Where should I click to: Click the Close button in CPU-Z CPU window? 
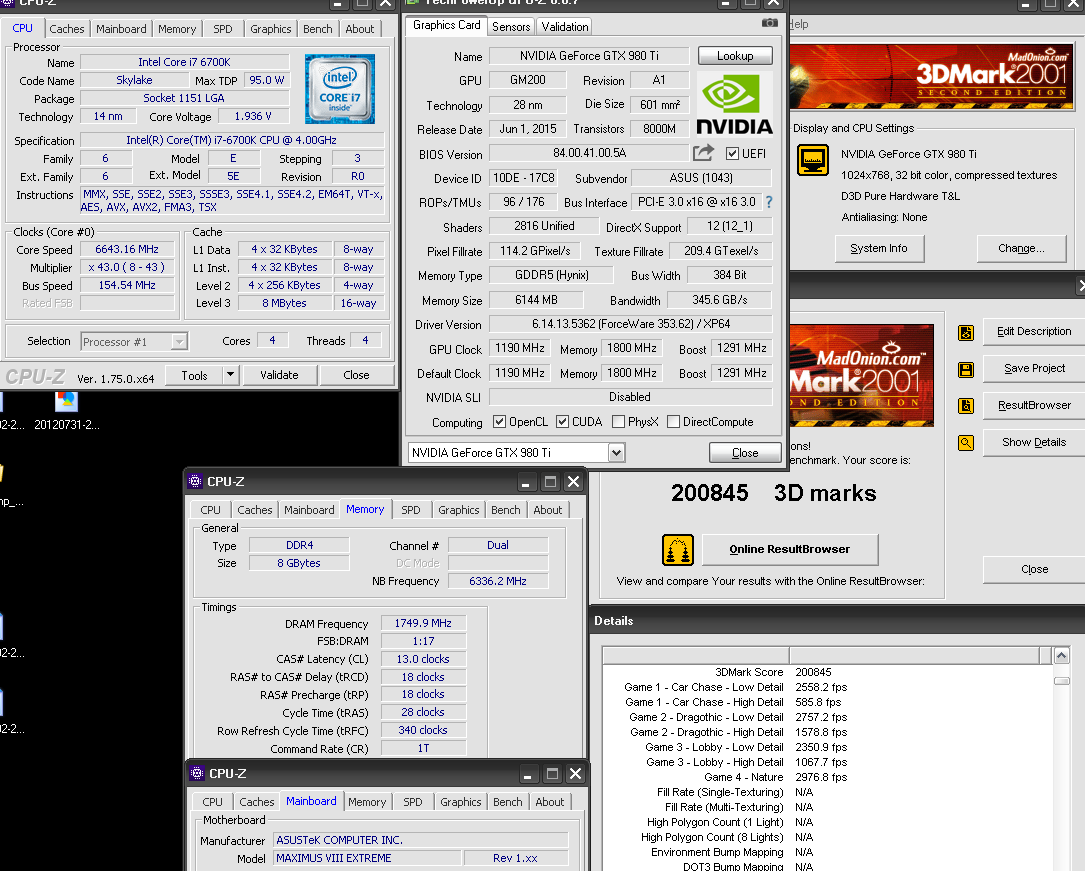tap(356, 375)
